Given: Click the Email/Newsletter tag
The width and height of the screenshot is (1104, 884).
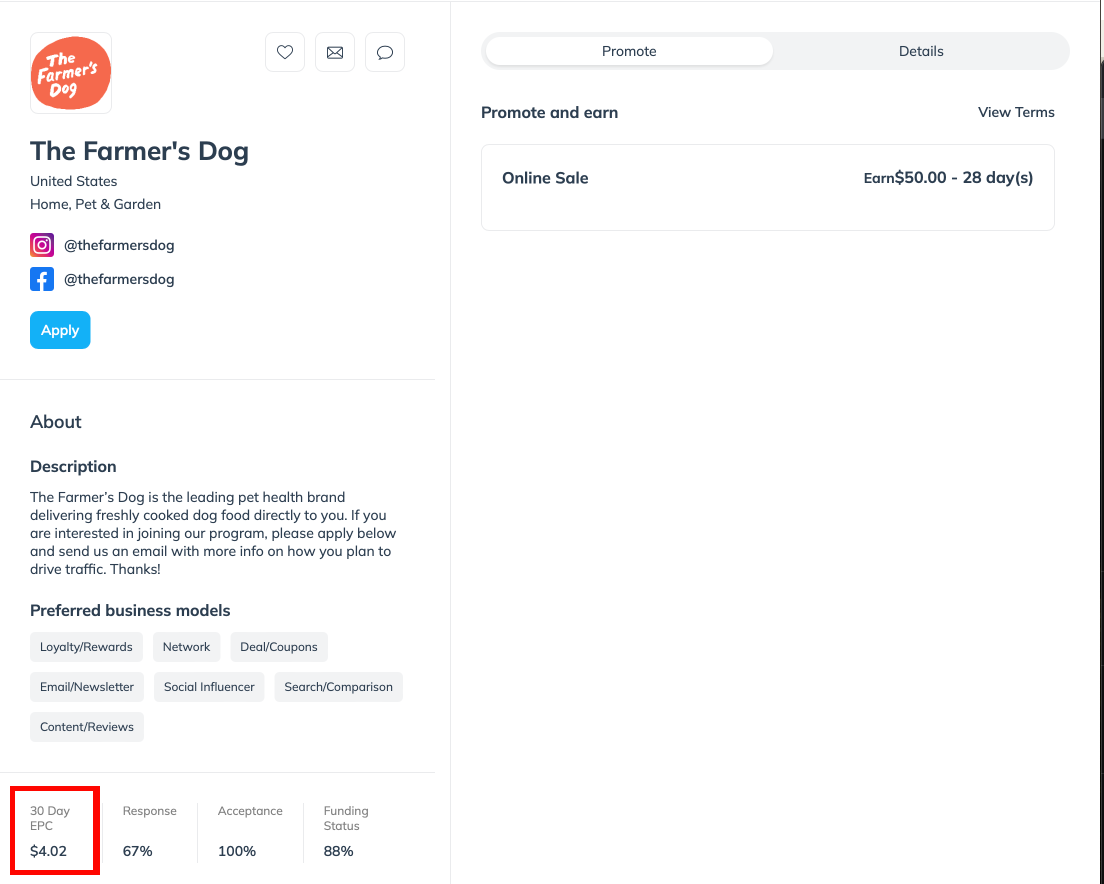Looking at the screenshot, I should point(87,687).
